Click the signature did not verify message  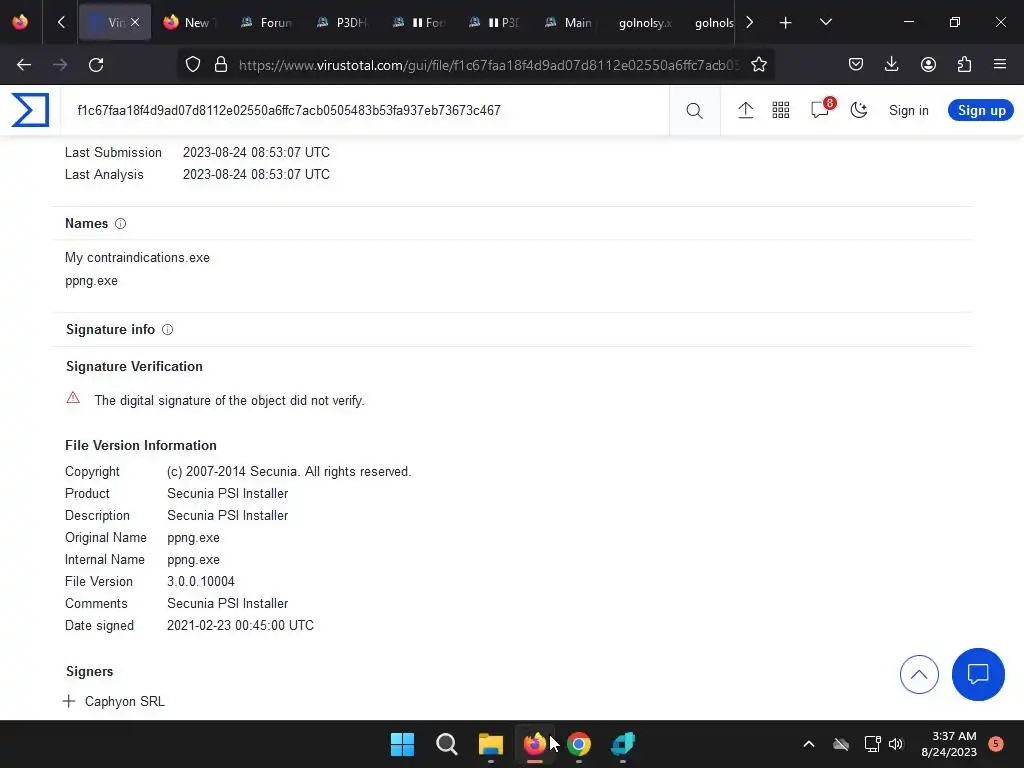[x=229, y=400]
